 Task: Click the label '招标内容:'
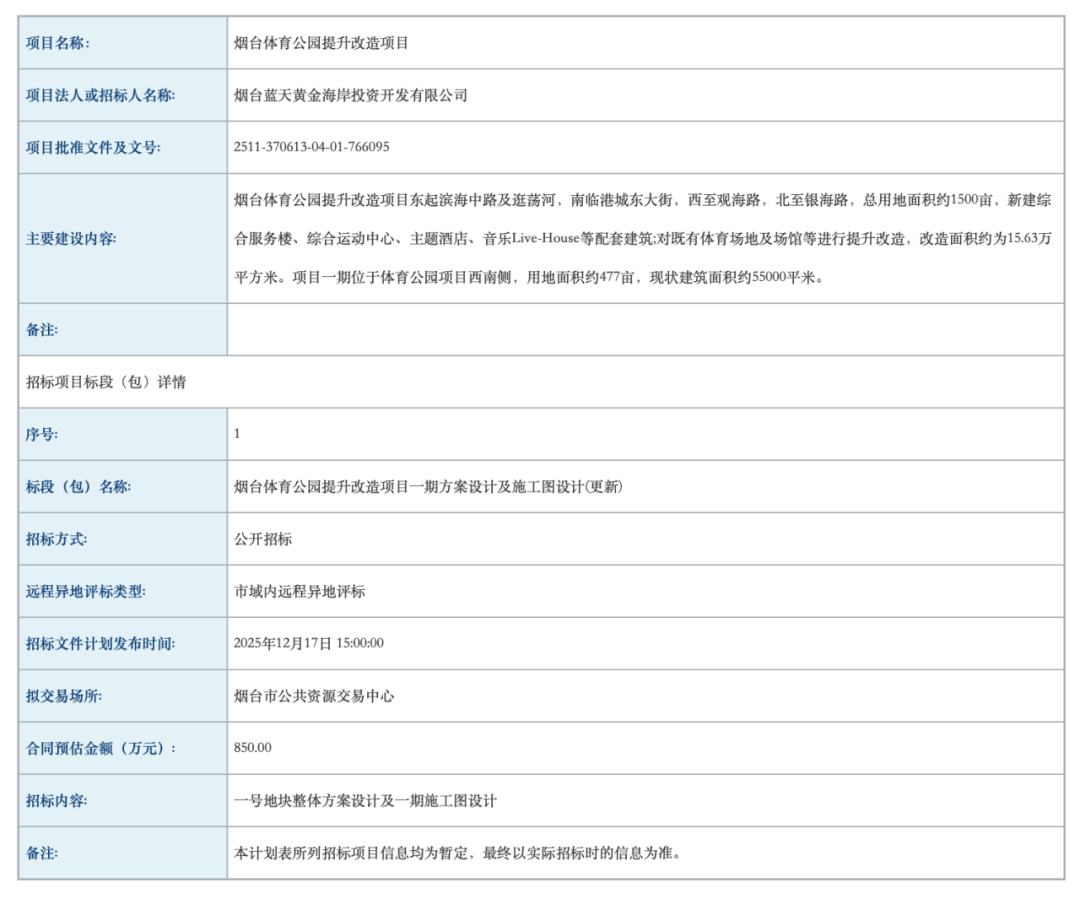tap(56, 800)
